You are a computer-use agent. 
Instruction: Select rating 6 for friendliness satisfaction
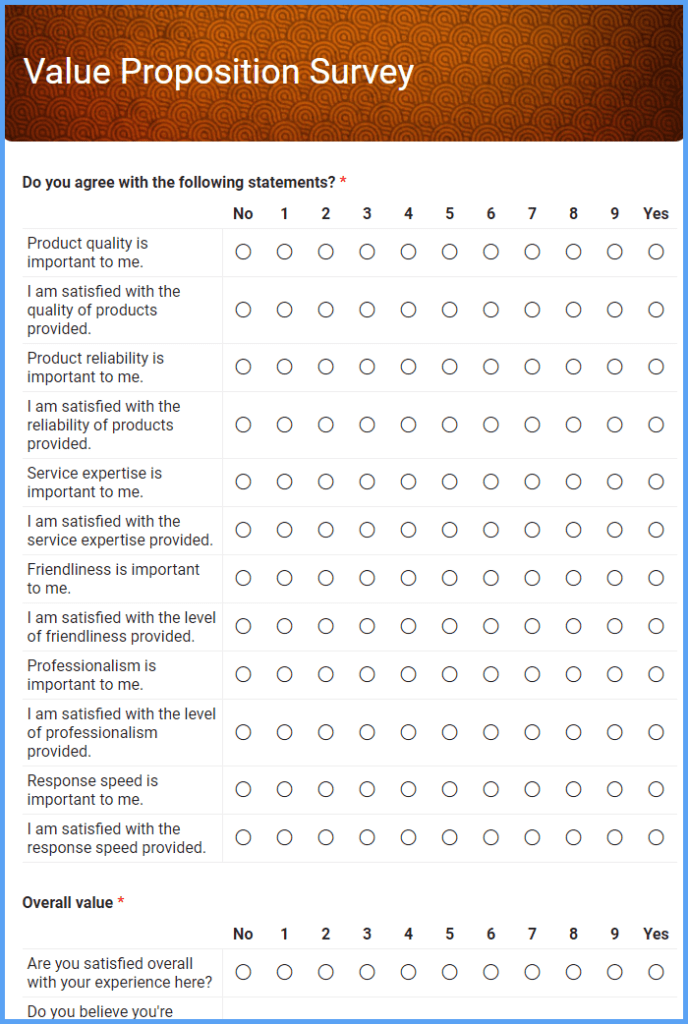[490, 626]
